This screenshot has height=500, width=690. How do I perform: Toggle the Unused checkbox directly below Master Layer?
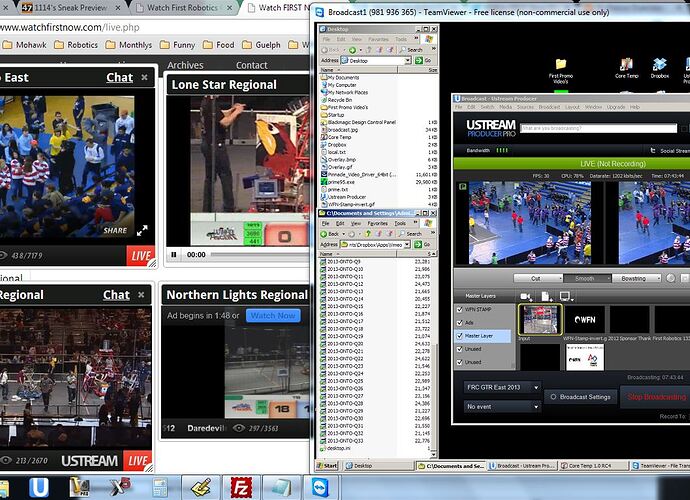click(460, 349)
